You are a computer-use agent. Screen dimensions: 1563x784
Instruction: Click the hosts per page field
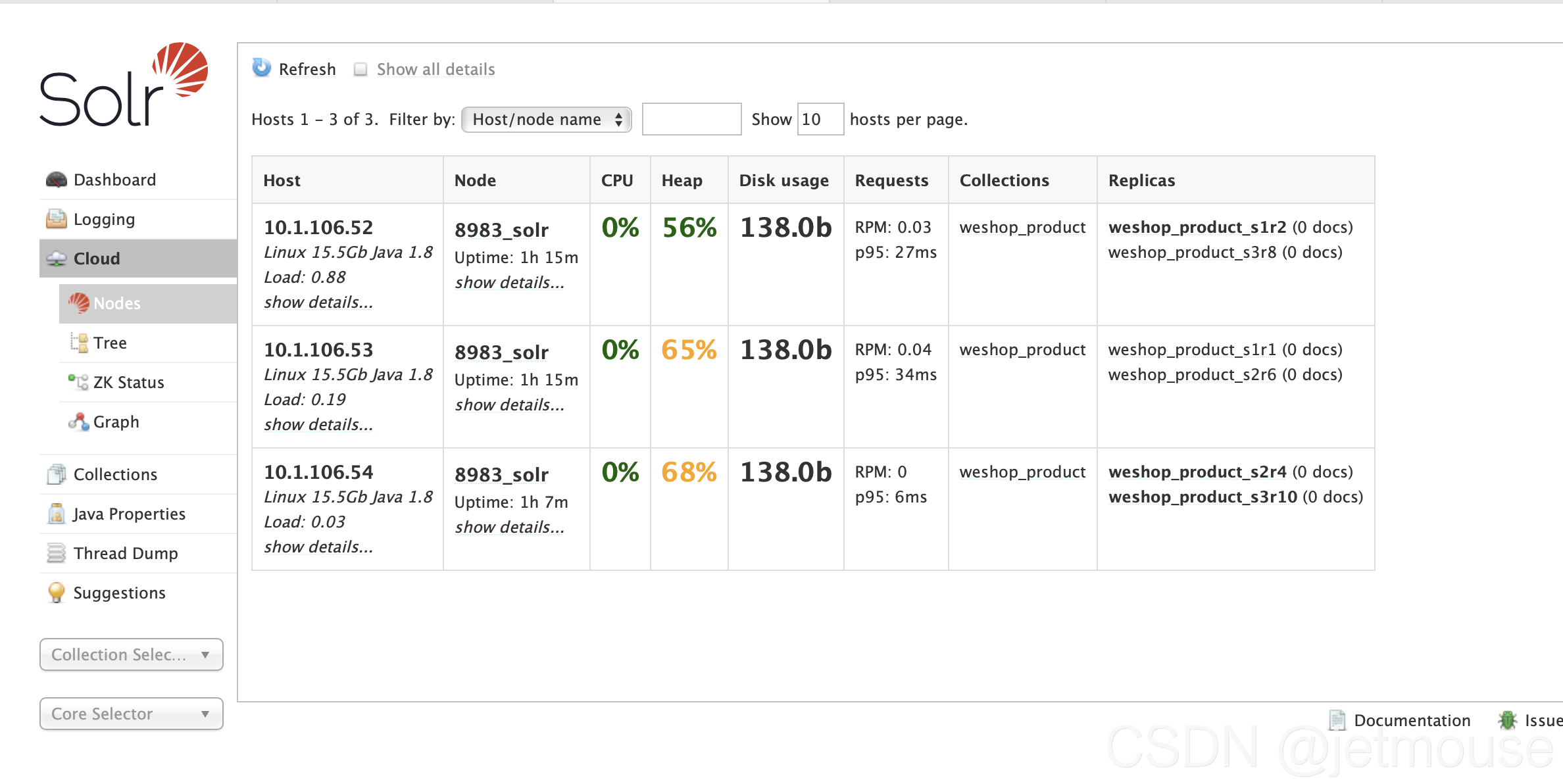pos(820,120)
